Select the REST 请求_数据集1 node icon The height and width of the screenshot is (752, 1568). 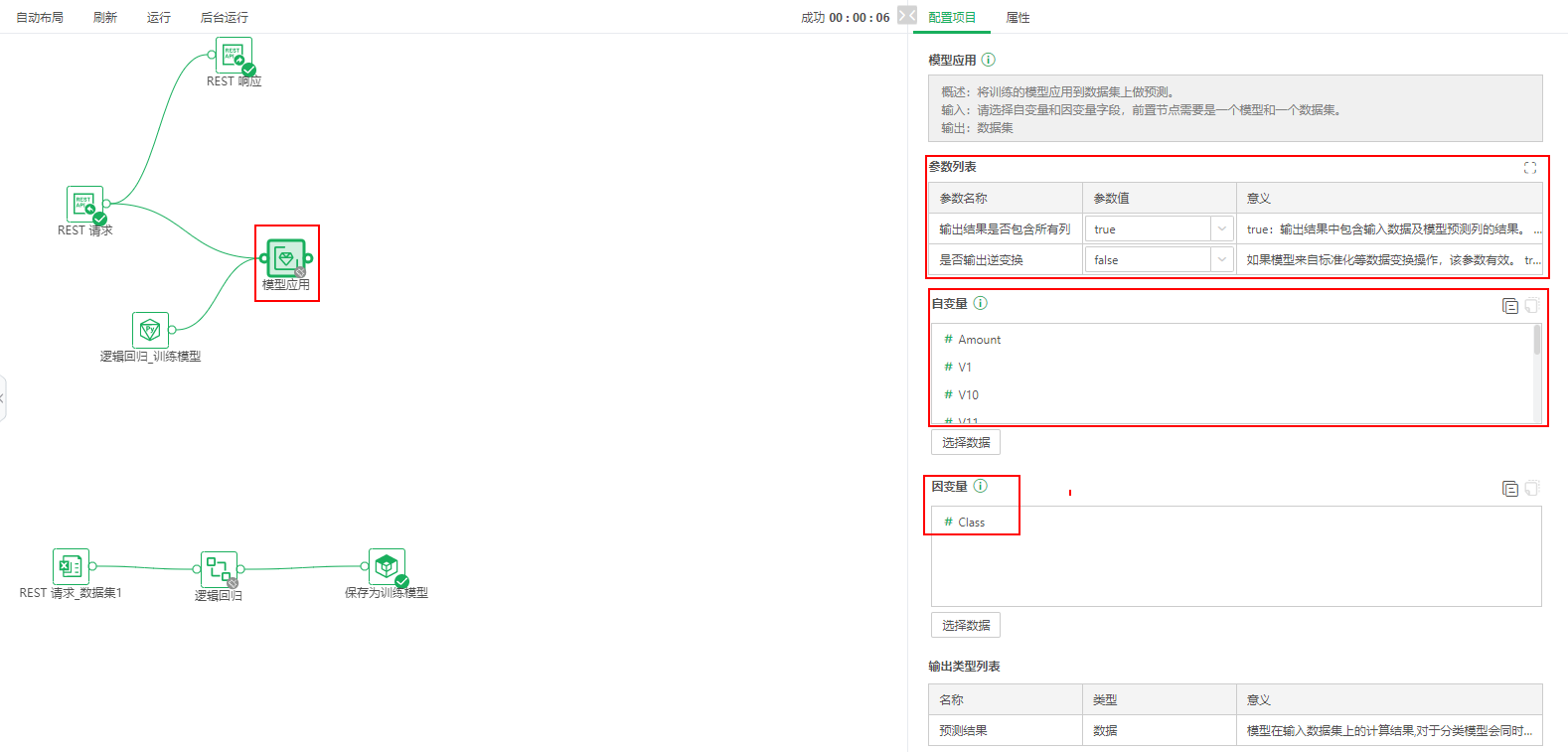[71, 566]
